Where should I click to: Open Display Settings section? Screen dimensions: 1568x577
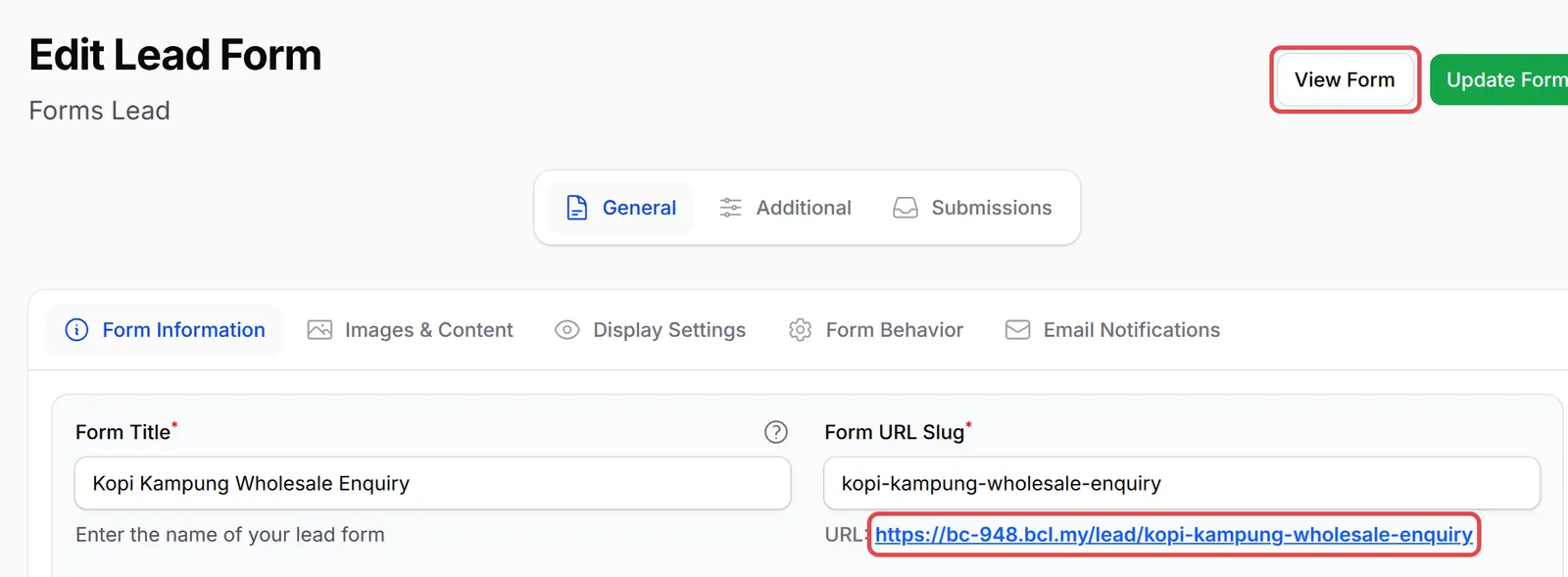(x=650, y=330)
